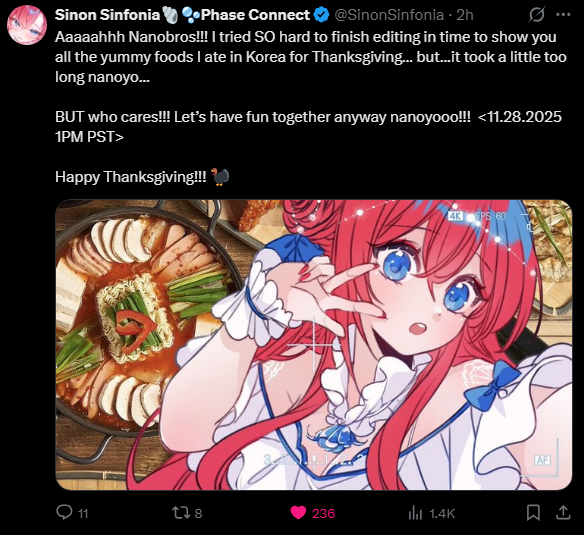
Task: Click the 236 likes count
Action: (x=323, y=514)
